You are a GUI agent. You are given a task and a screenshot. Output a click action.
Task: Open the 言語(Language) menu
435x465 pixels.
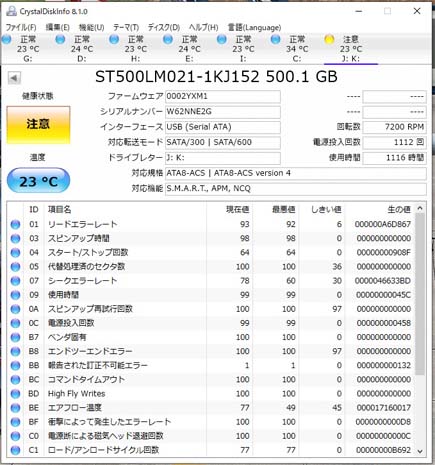[254, 27]
